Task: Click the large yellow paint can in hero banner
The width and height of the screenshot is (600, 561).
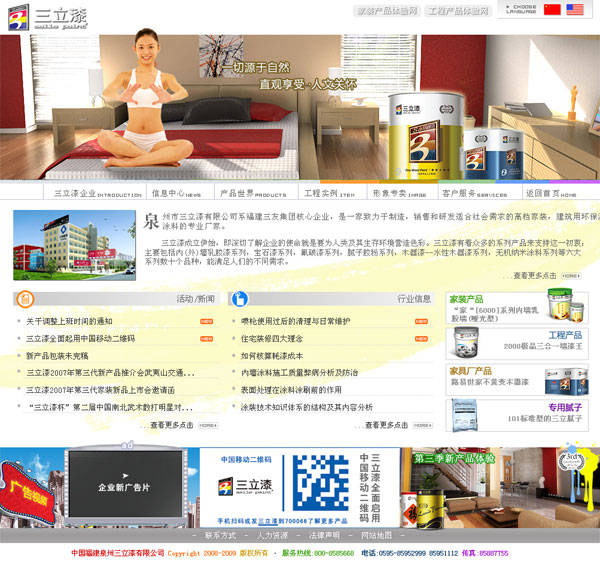Action: coord(426,136)
